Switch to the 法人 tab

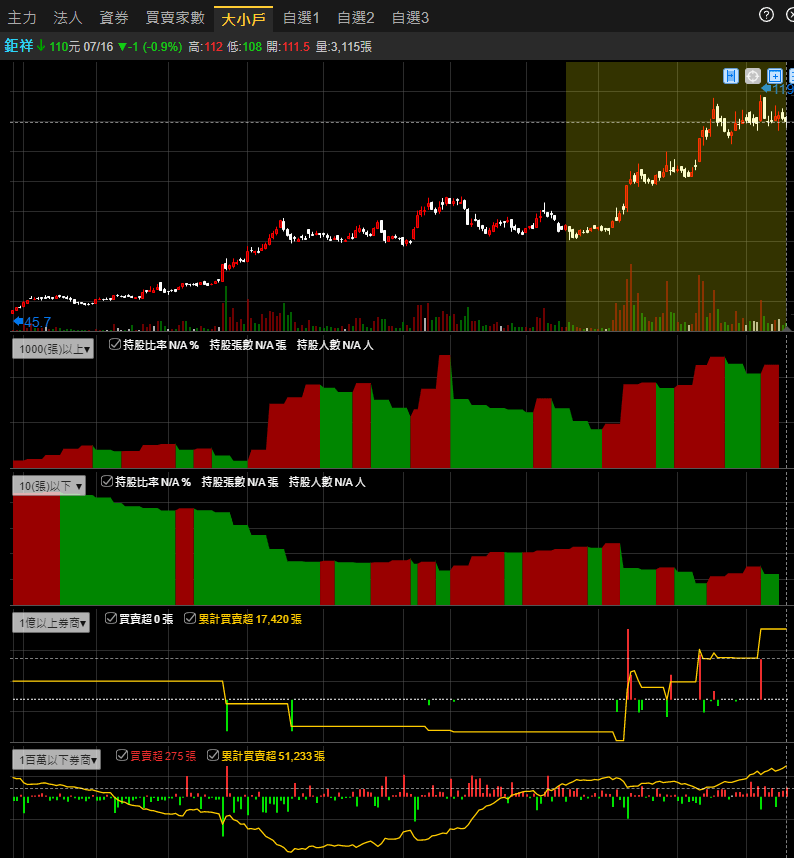point(68,18)
